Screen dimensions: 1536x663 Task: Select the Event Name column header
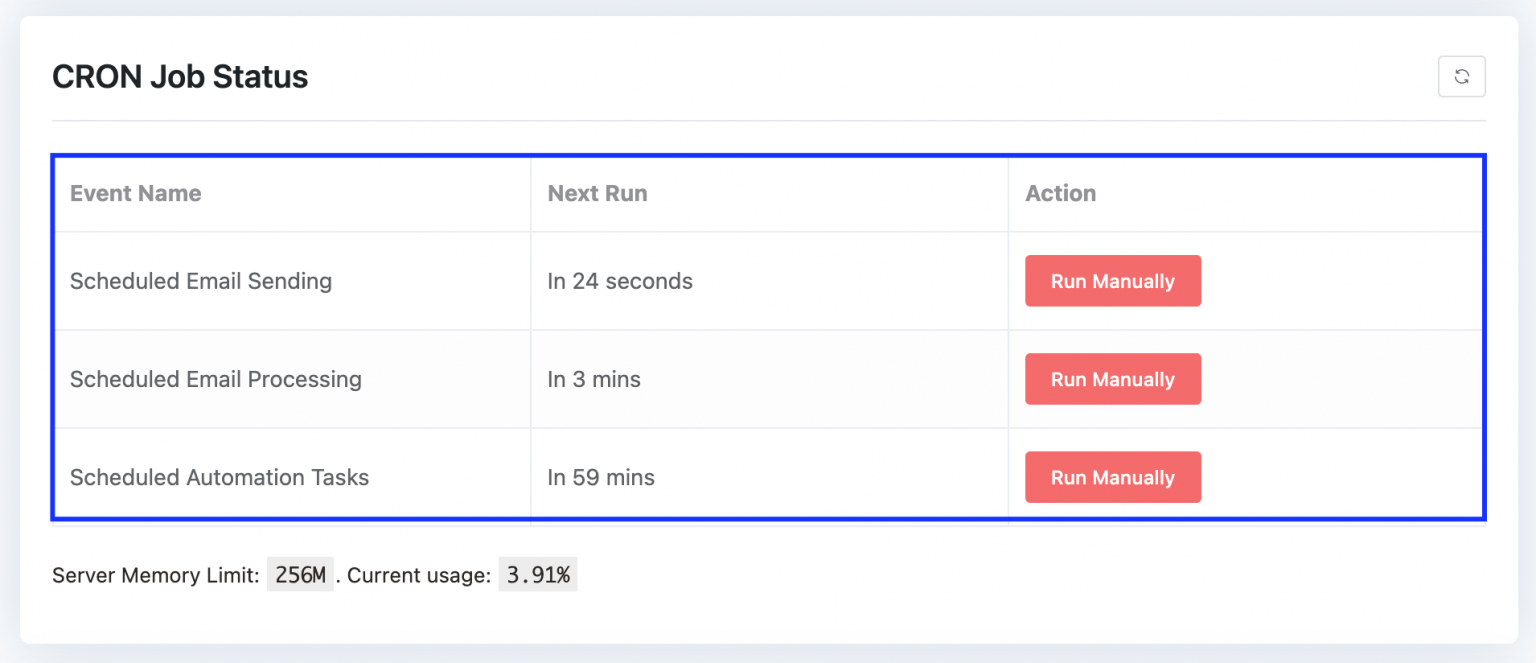click(x=135, y=193)
